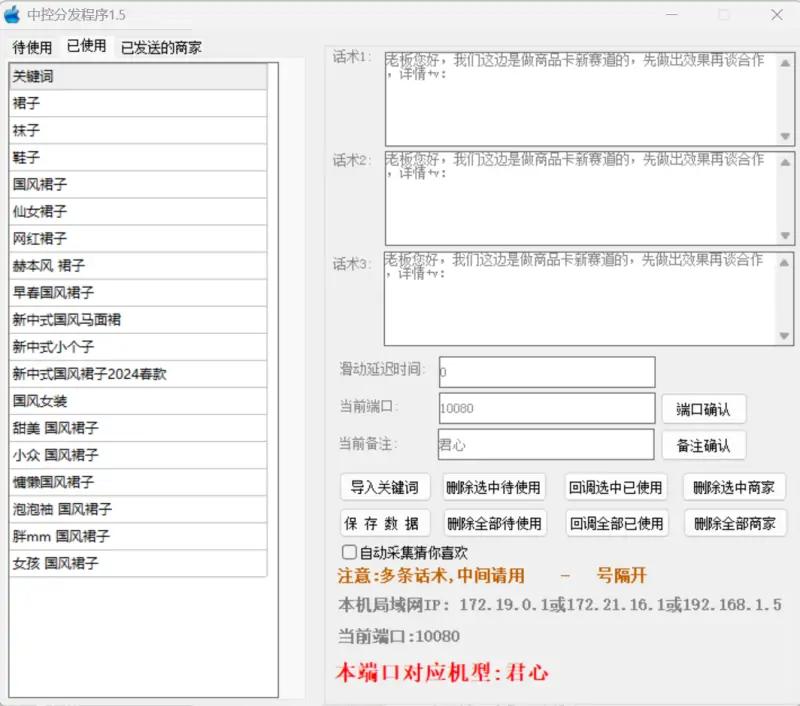The height and width of the screenshot is (706, 800).
Task: Click 删除选中待使用 button
Action: click(493, 487)
